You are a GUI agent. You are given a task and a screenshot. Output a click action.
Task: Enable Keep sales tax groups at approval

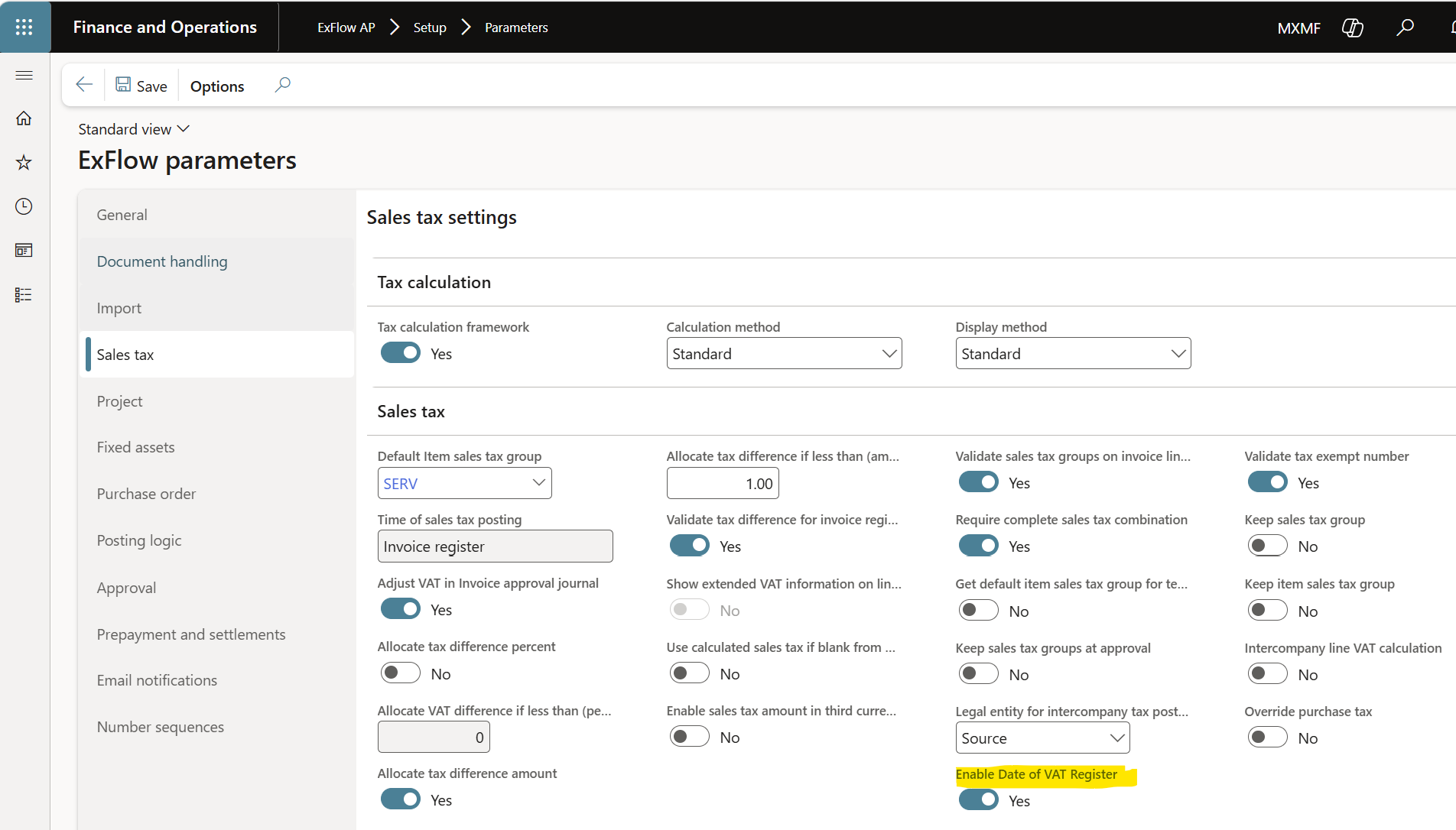[x=979, y=674]
